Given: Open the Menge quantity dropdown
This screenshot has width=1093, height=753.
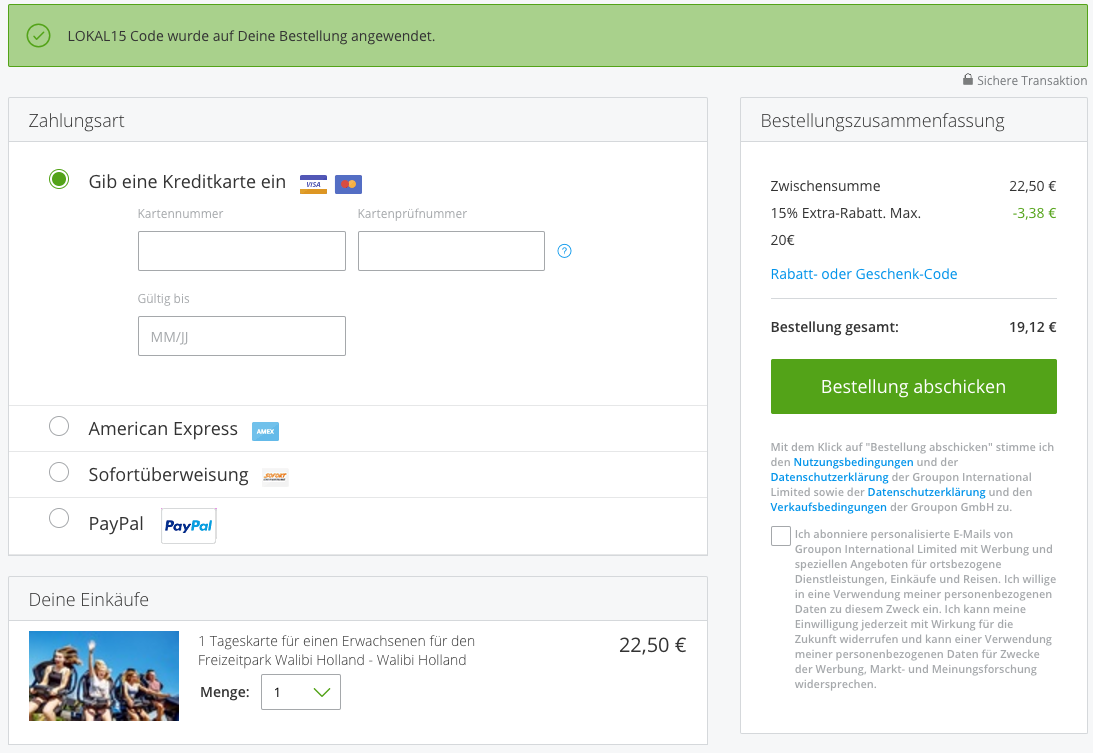Looking at the screenshot, I should (x=301, y=692).
